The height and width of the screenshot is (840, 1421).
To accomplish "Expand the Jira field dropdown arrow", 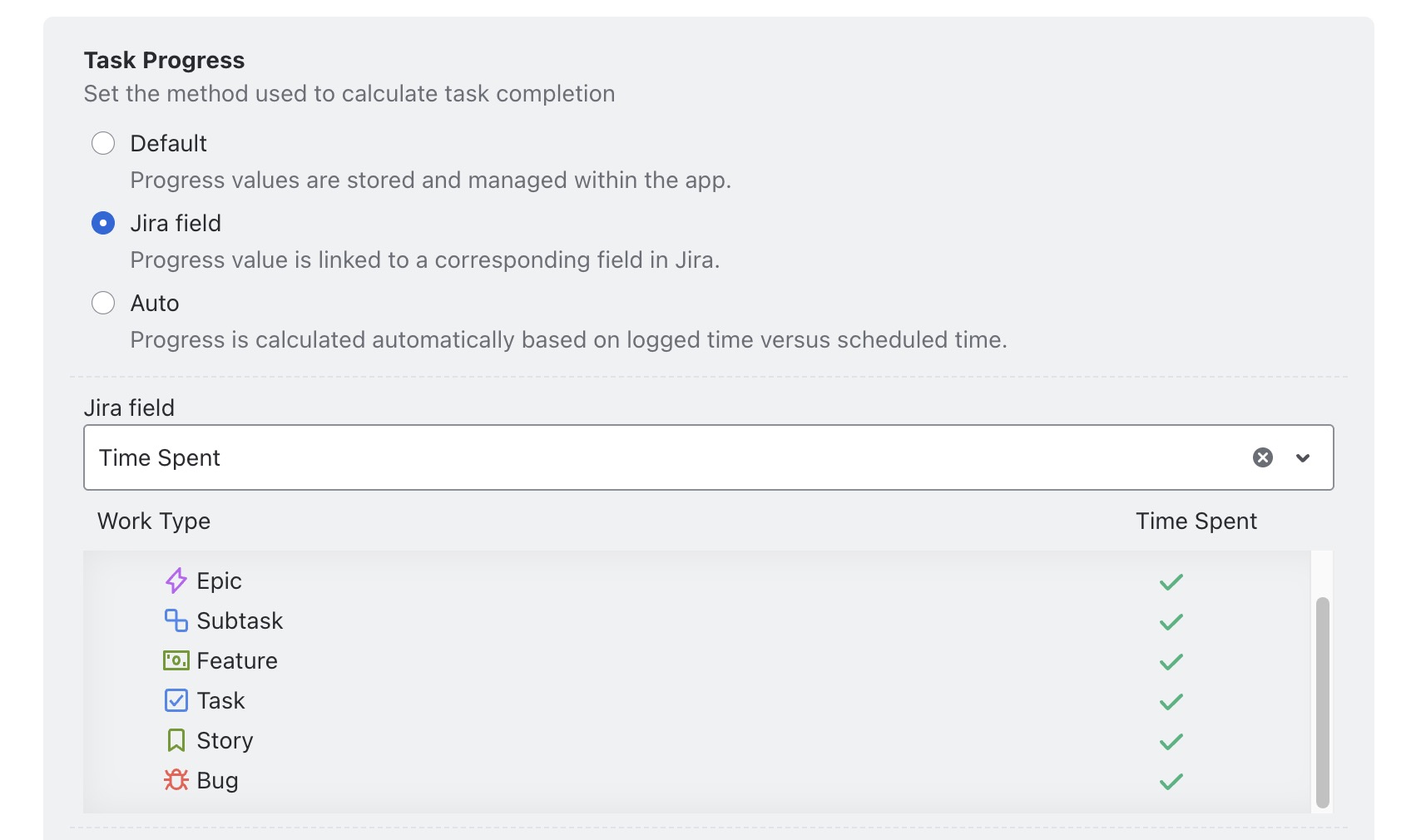I will point(1302,457).
